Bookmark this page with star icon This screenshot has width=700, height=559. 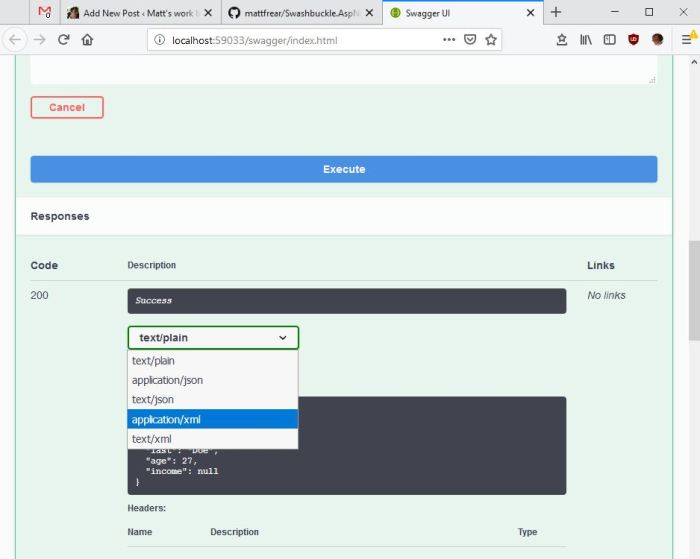click(x=491, y=40)
